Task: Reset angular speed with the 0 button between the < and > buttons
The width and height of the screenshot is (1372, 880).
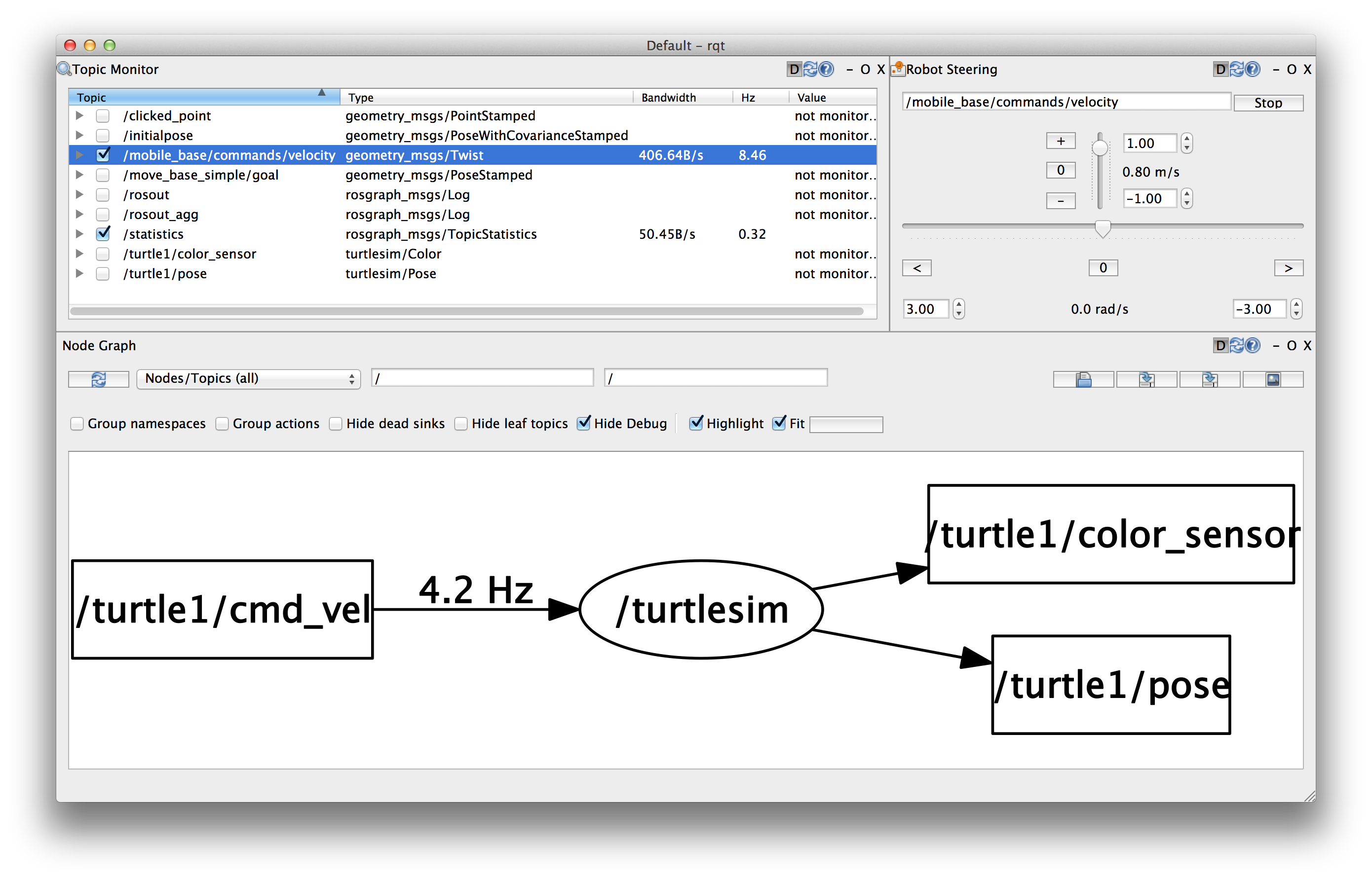Action: pos(1104,267)
